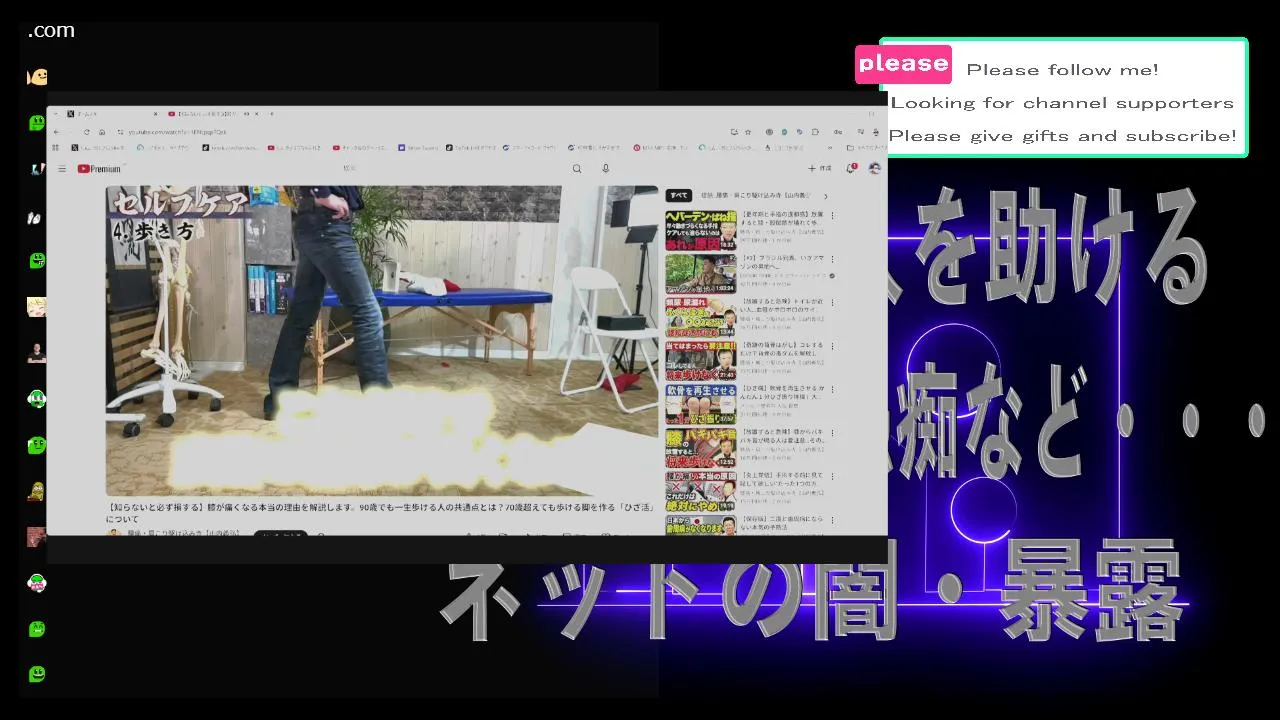The width and height of the screenshot is (1280, 720).
Task: Bookmark this page with star icon
Action: (x=749, y=132)
